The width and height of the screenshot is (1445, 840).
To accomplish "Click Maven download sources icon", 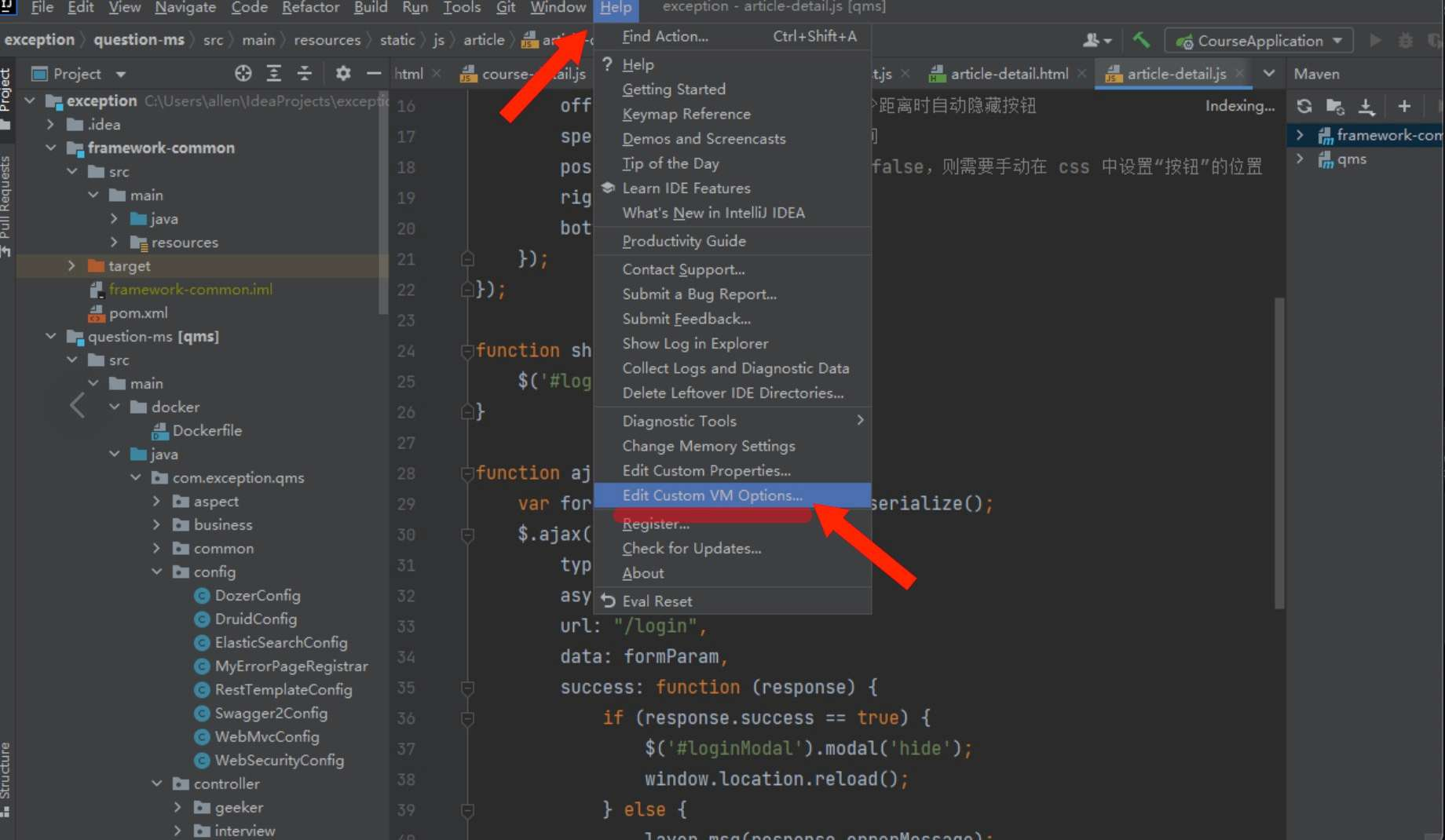I will click(1366, 106).
